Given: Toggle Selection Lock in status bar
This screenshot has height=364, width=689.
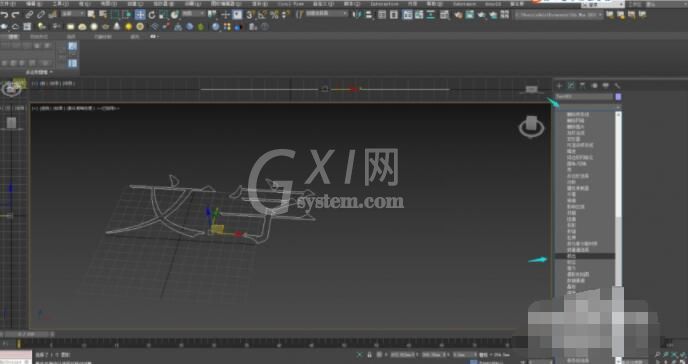Looking at the screenshot, I should pos(370,355).
